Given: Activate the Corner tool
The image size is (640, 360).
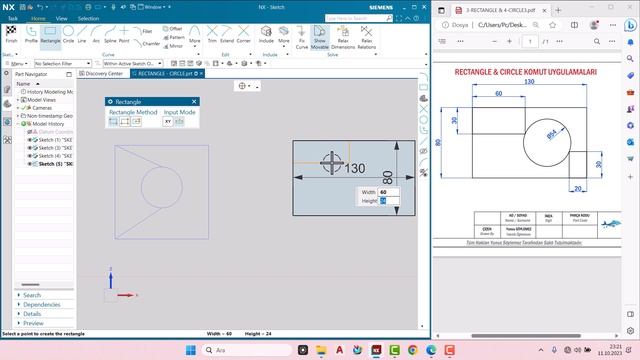Looking at the screenshot, I should [x=243, y=34].
